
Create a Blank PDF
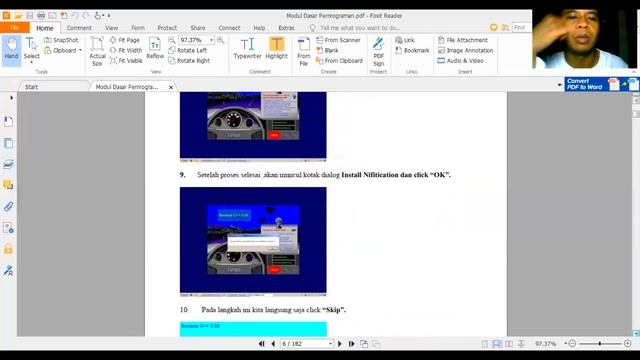[327, 50]
